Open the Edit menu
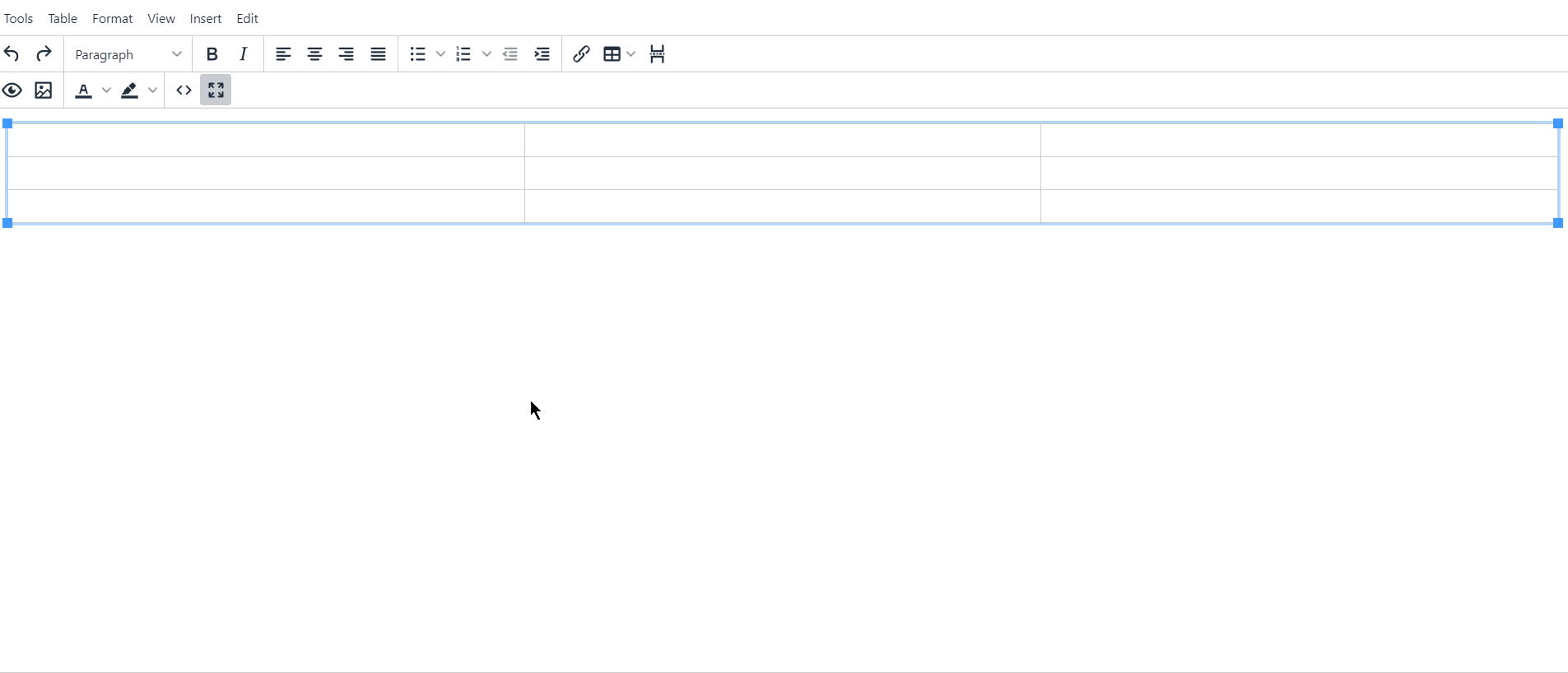The image size is (1568, 673). [248, 18]
